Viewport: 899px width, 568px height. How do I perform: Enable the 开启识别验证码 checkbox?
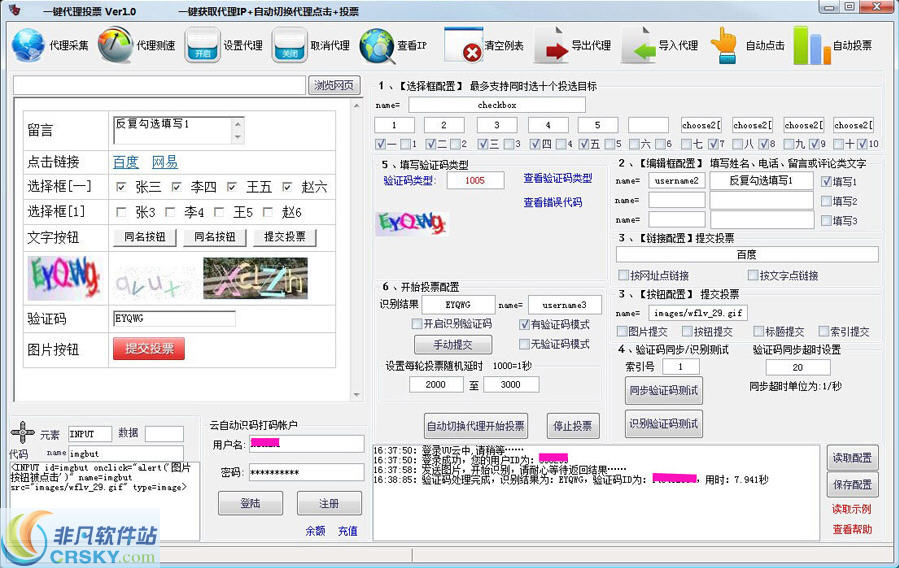pos(417,324)
